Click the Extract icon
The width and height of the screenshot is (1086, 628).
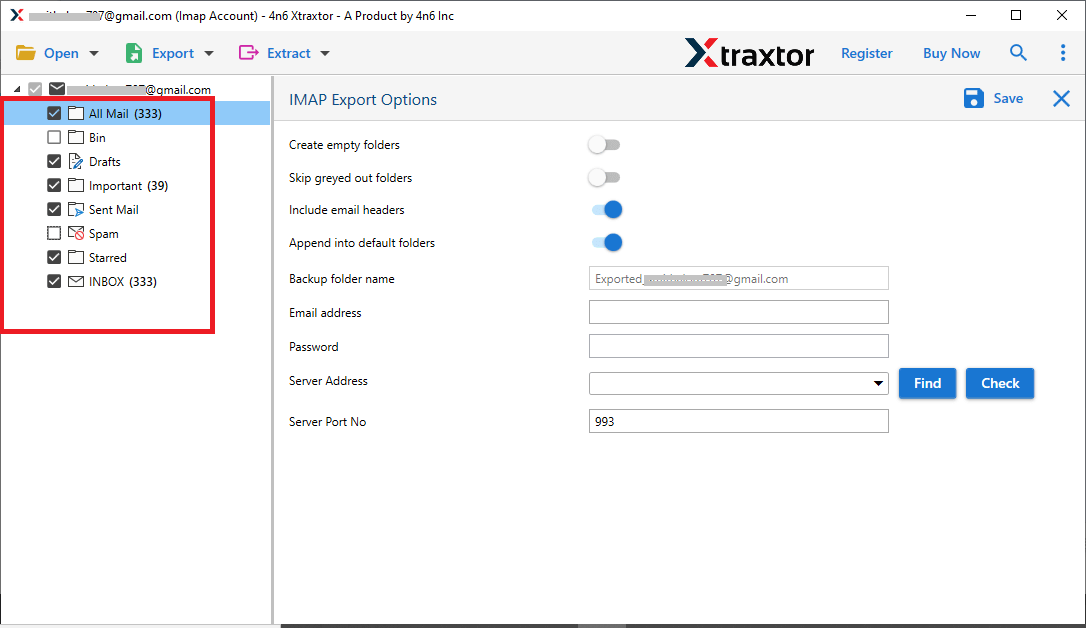pyautogui.click(x=249, y=52)
